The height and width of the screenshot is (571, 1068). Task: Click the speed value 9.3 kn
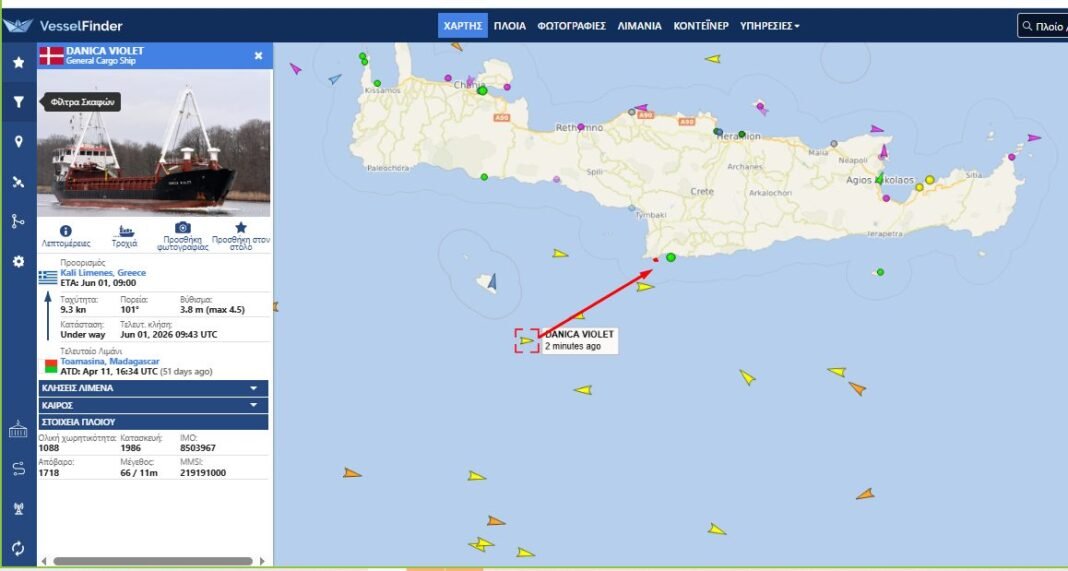(x=73, y=310)
